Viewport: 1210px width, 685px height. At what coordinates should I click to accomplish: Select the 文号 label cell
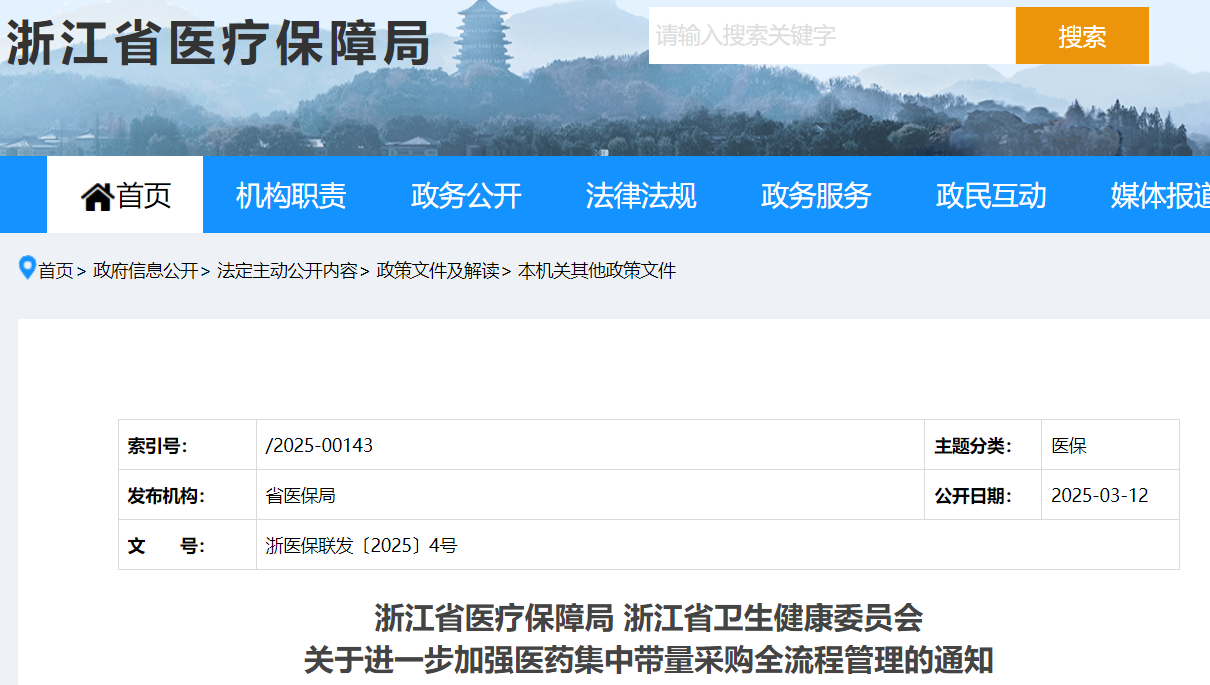(187, 545)
